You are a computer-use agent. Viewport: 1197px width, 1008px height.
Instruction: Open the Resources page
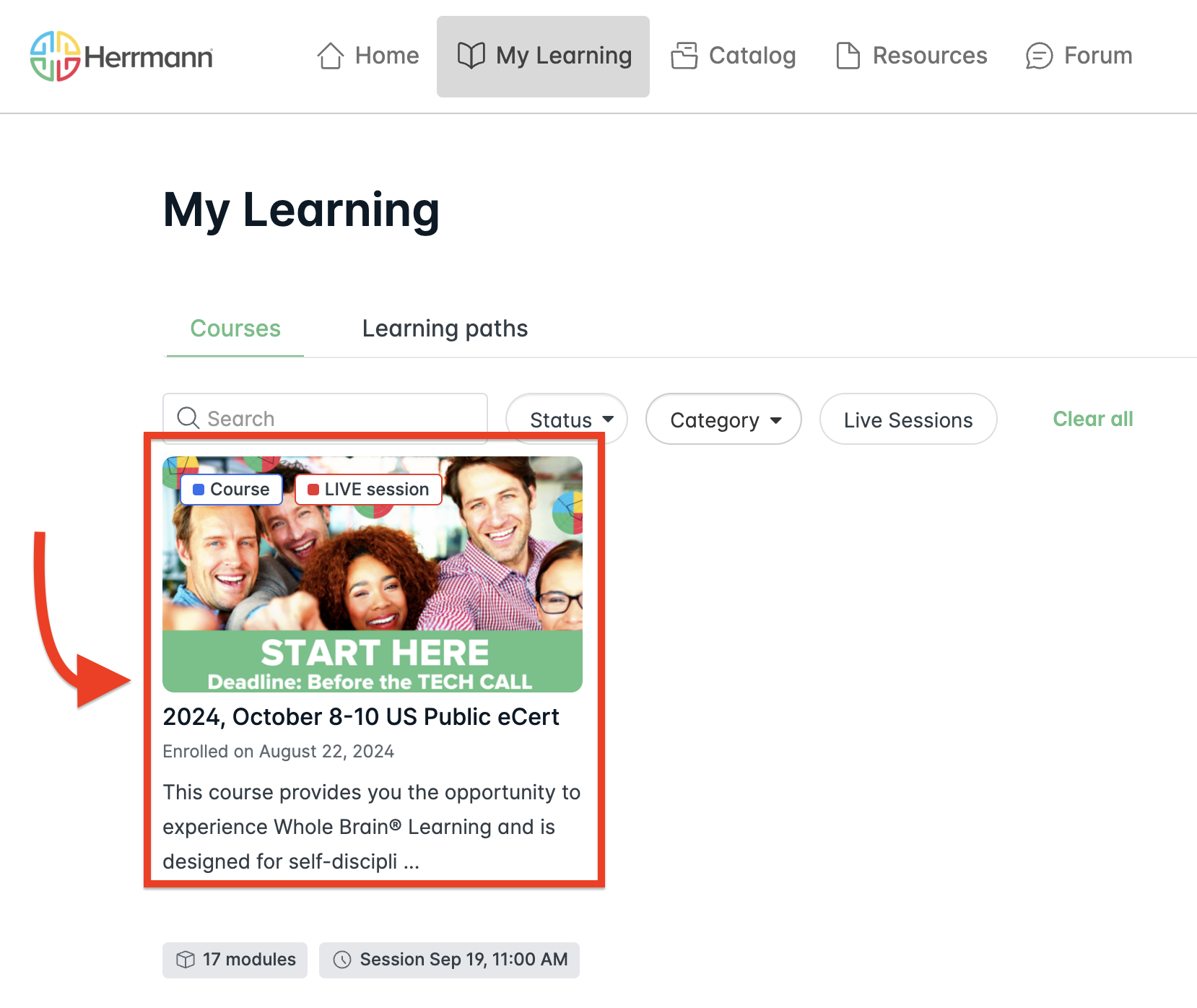911,56
